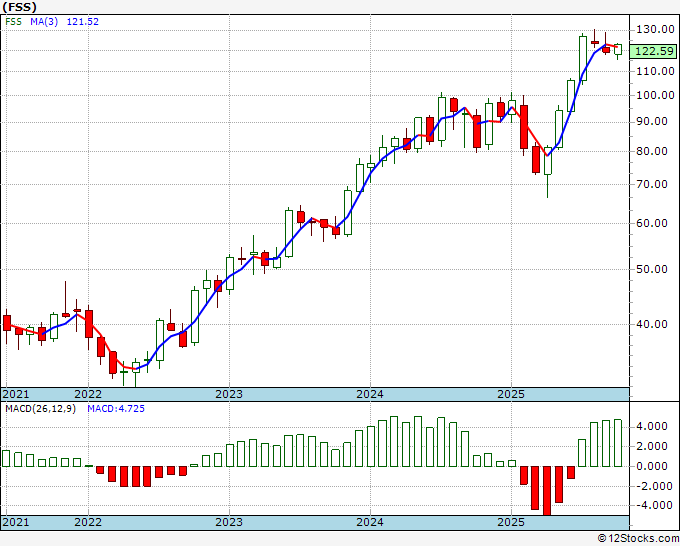Click the -4.000 MACD axis label
Viewport: 680px width, 546px height.
[652, 505]
